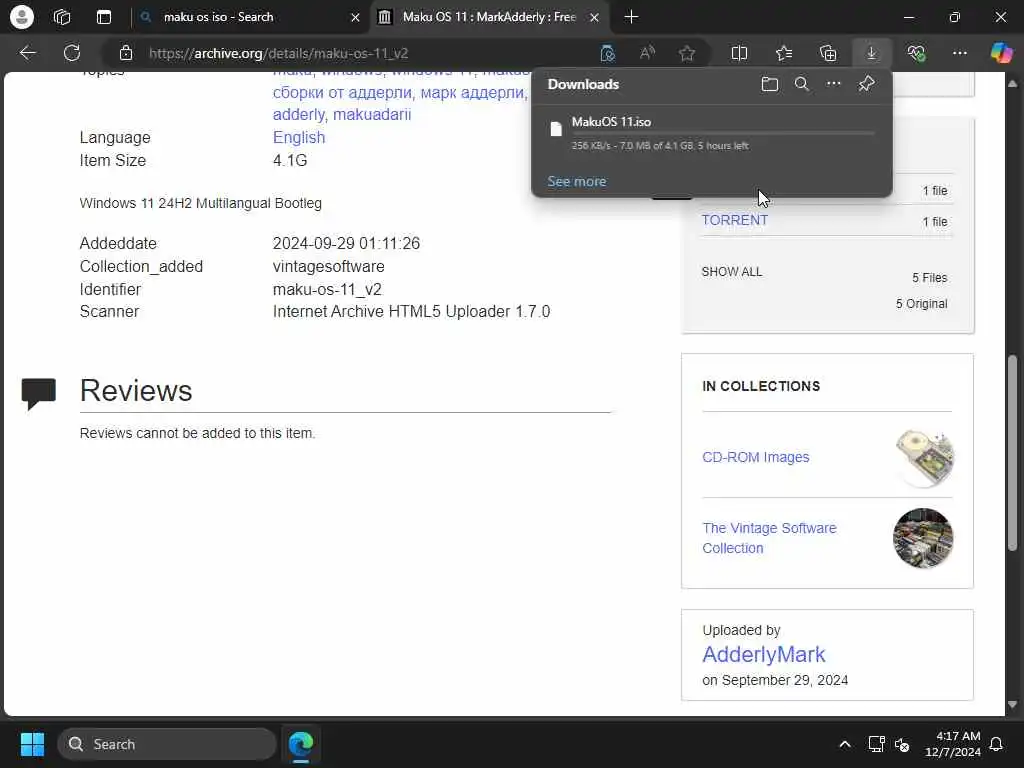Refresh the current page
Image resolution: width=1024 pixels, height=768 pixels.
72,53
